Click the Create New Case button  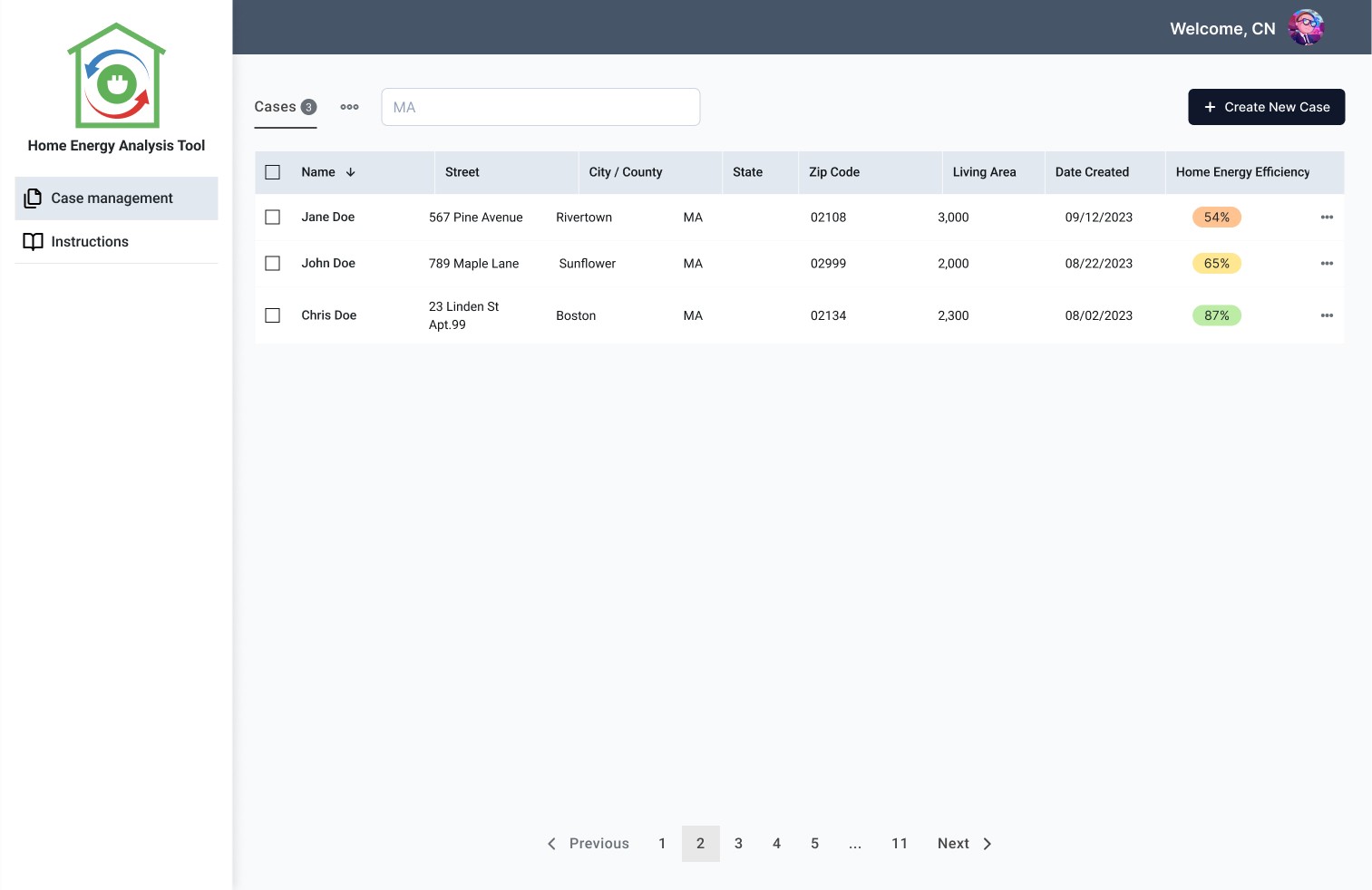click(1266, 107)
